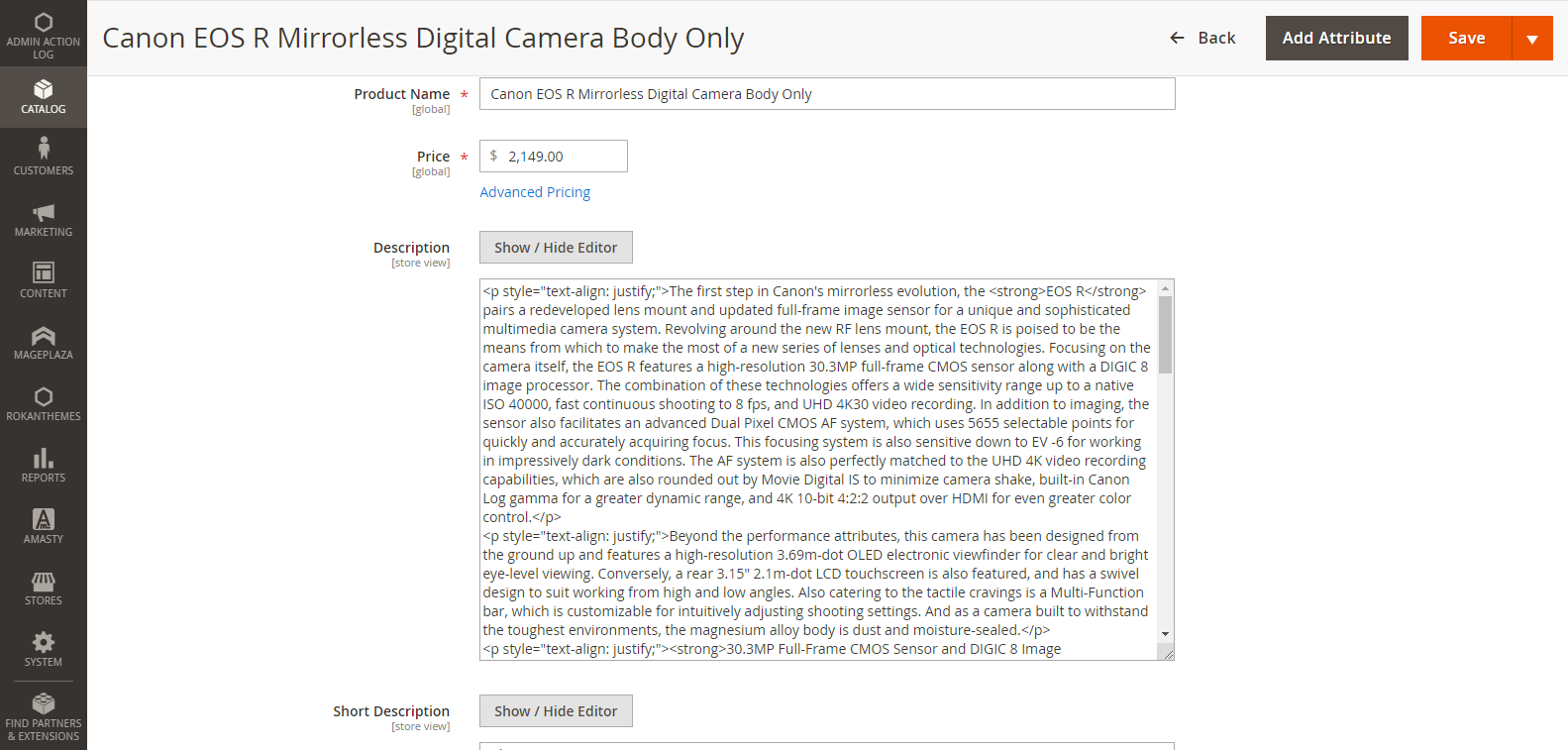Open Admin Action Log from sidebar
This screenshot has height=750, width=1568.
click(44, 35)
